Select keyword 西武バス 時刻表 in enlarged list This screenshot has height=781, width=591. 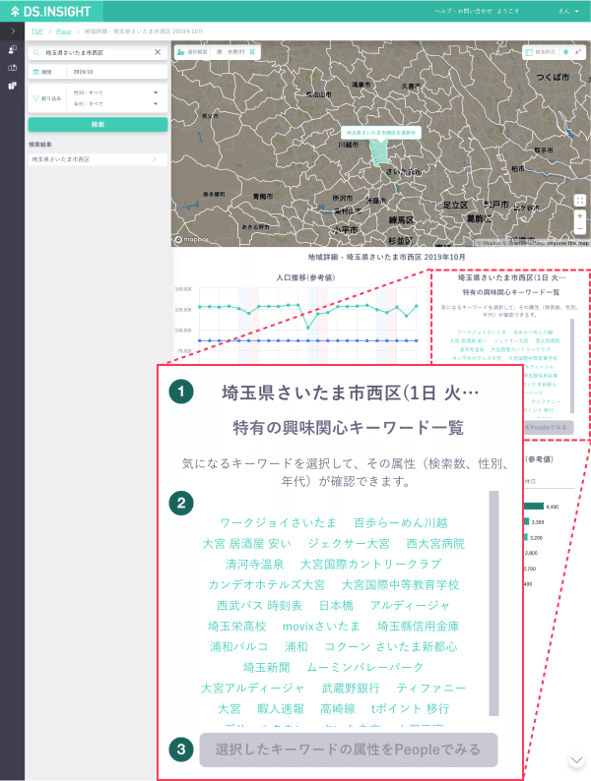(259, 605)
